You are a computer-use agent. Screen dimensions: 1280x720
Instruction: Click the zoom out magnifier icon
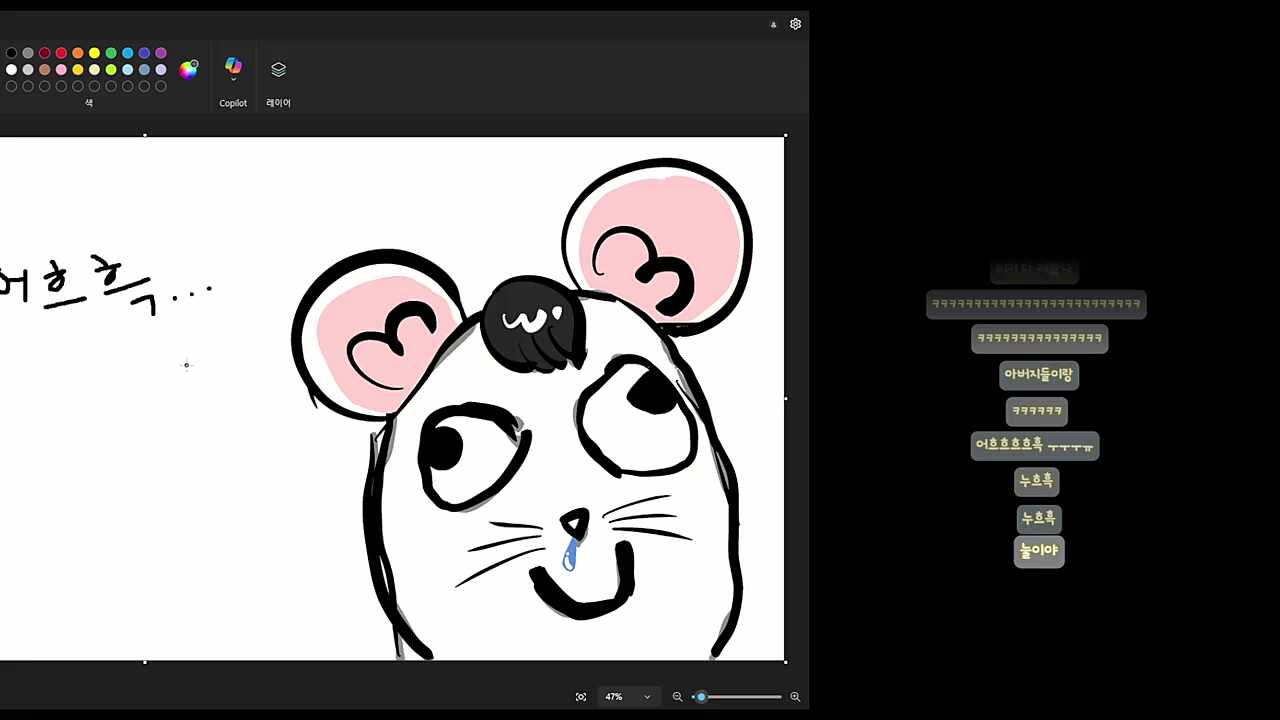click(677, 697)
